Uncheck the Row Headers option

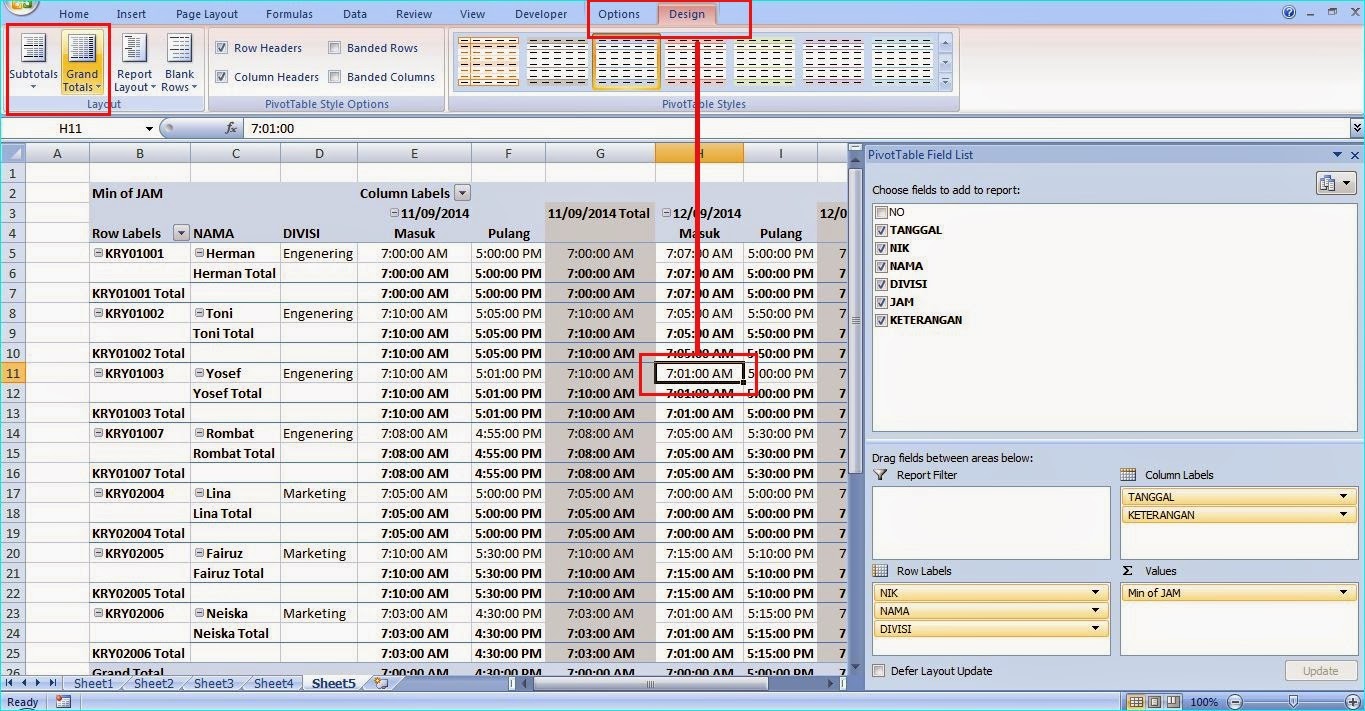coord(221,47)
